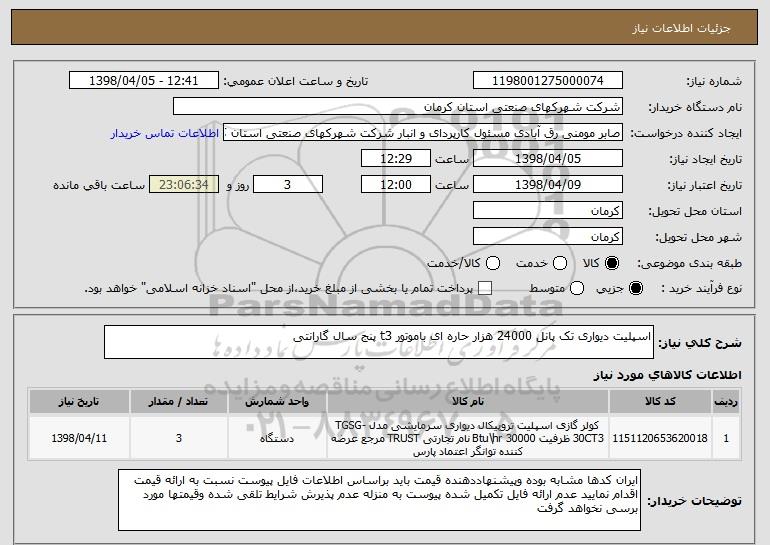770x545 pixels.
Task: Click product code 1151120653620018 cell
Action: tap(660, 438)
